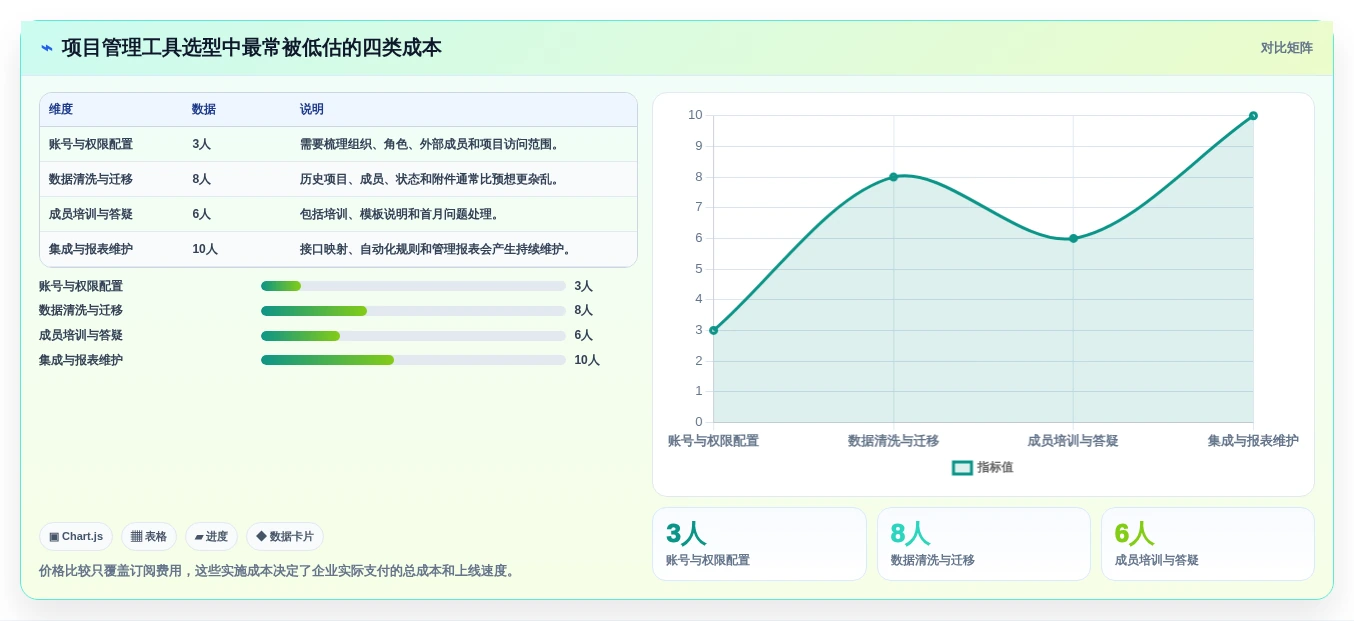The width and height of the screenshot is (1354, 621).
Task: Open the 3人 账号与权限配置 data card
Action: pos(759,544)
